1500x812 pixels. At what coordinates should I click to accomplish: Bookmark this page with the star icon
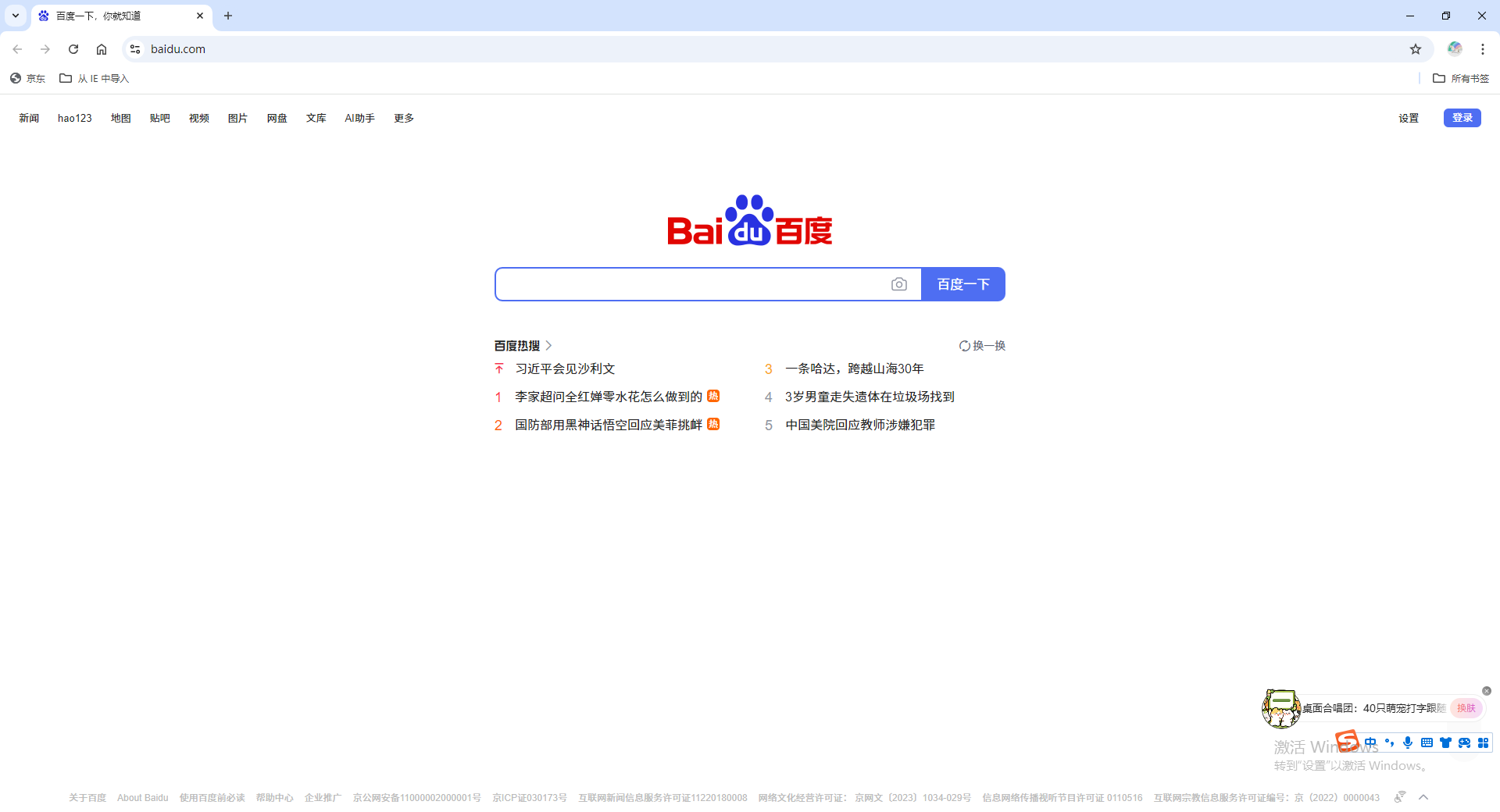pyautogui.click(x=1416, y=49)
